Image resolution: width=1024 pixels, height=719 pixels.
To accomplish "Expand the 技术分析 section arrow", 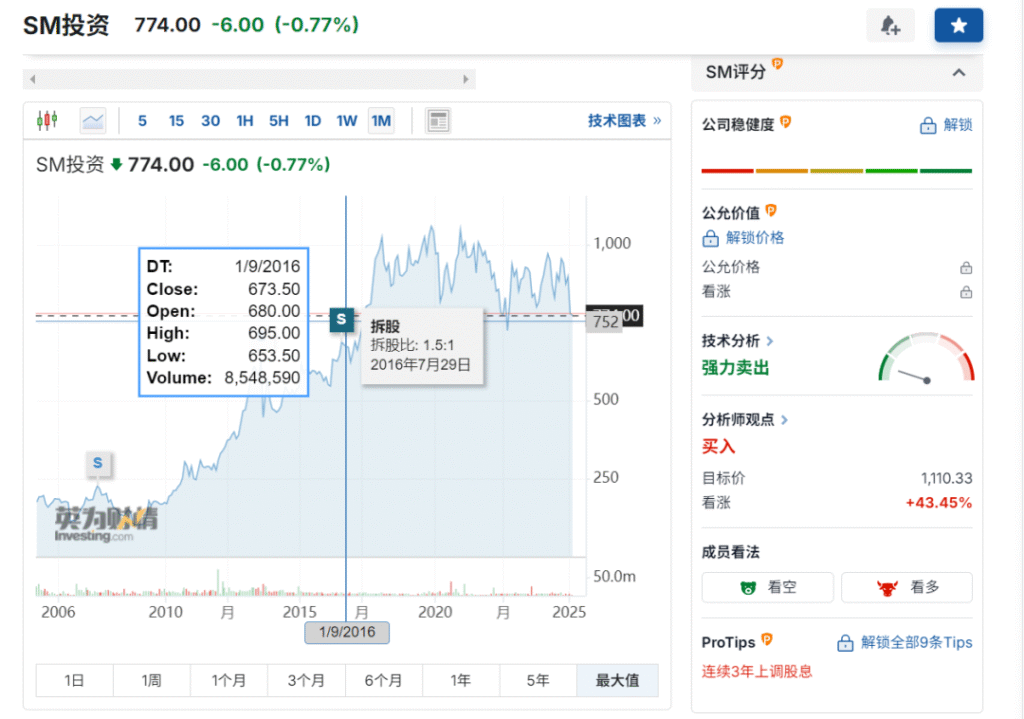I will point(769,341).
